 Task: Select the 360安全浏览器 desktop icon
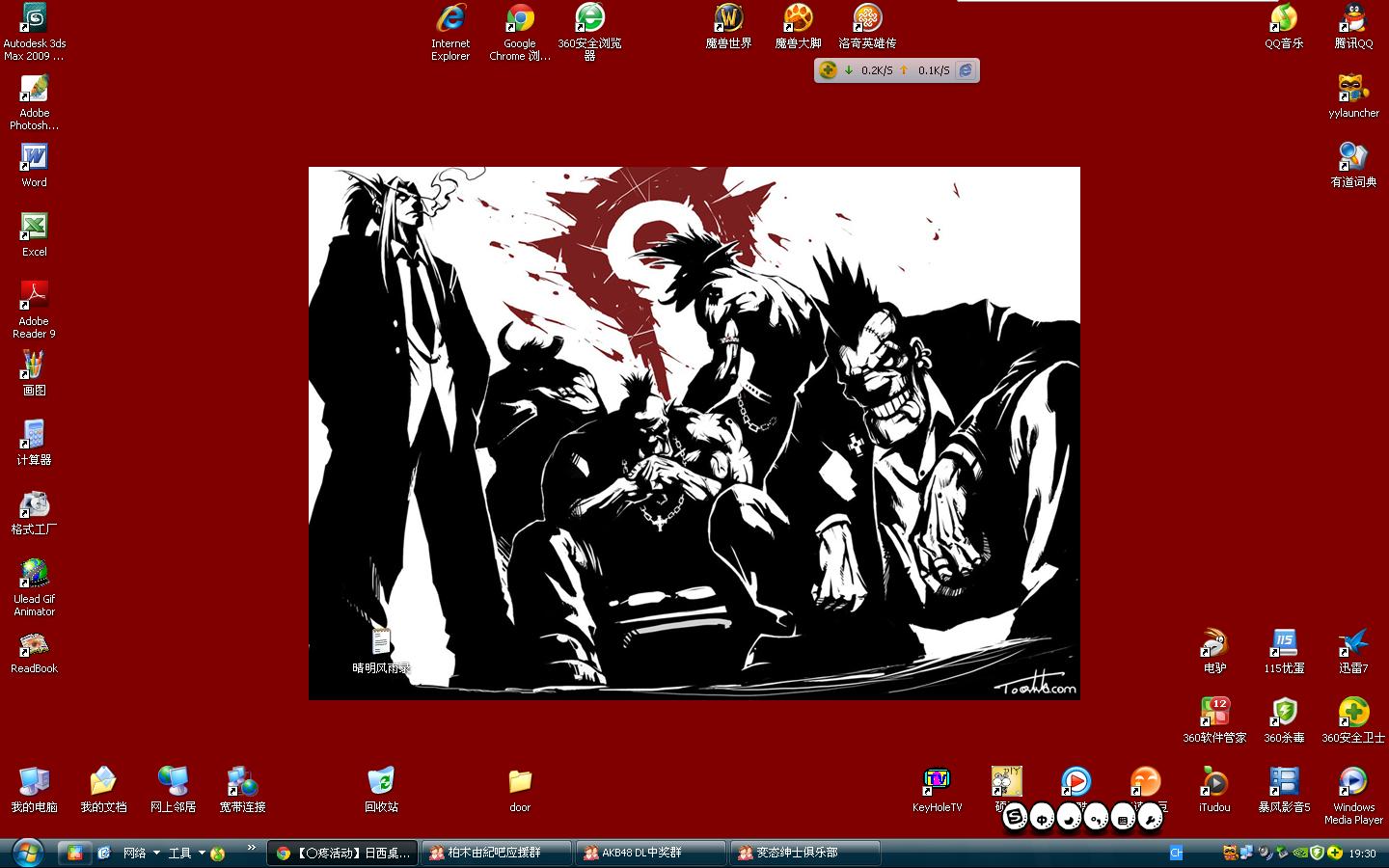click(589, 32)
